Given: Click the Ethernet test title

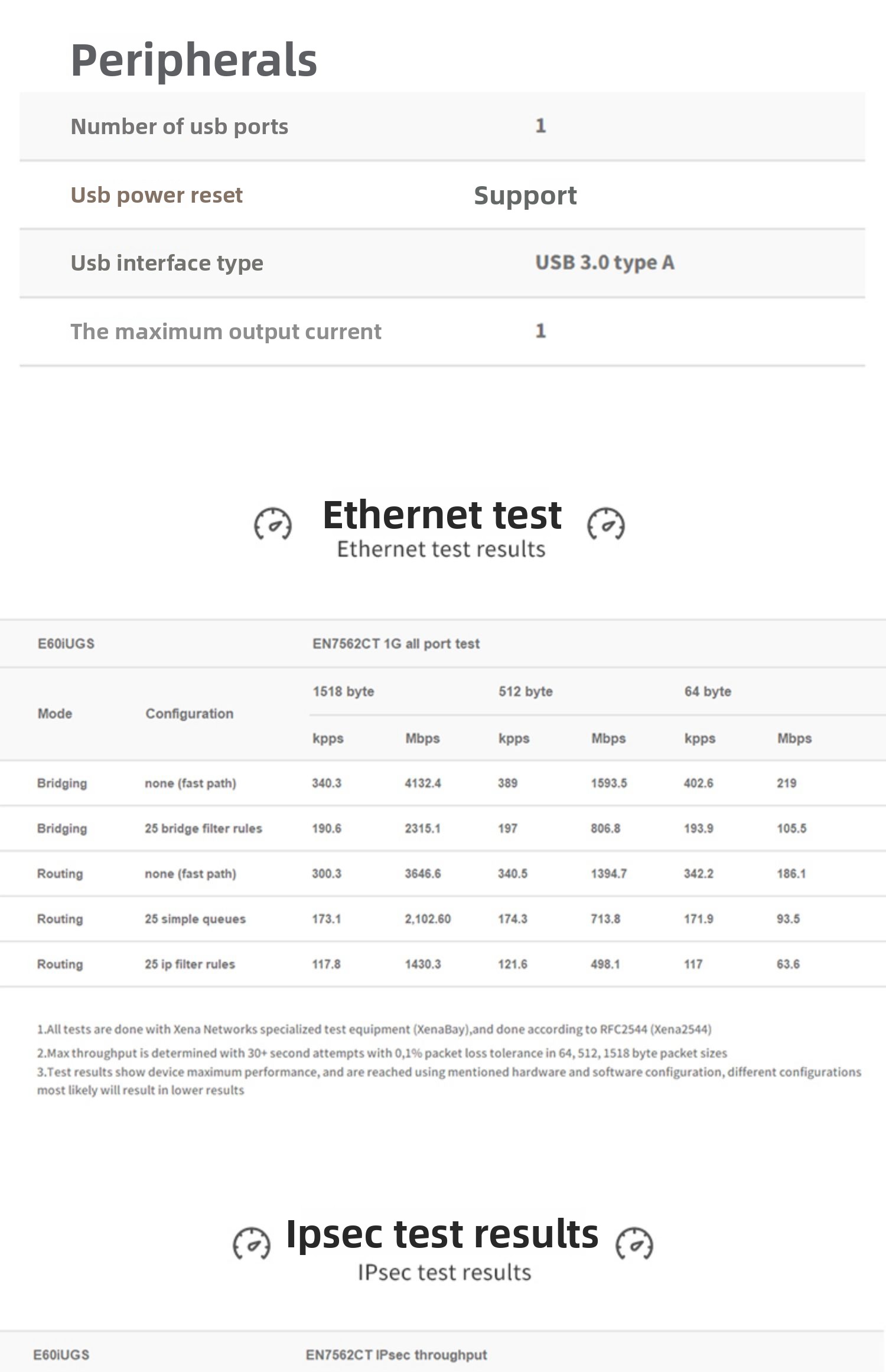Looking at the screenshot, I should tap(442, 515).
